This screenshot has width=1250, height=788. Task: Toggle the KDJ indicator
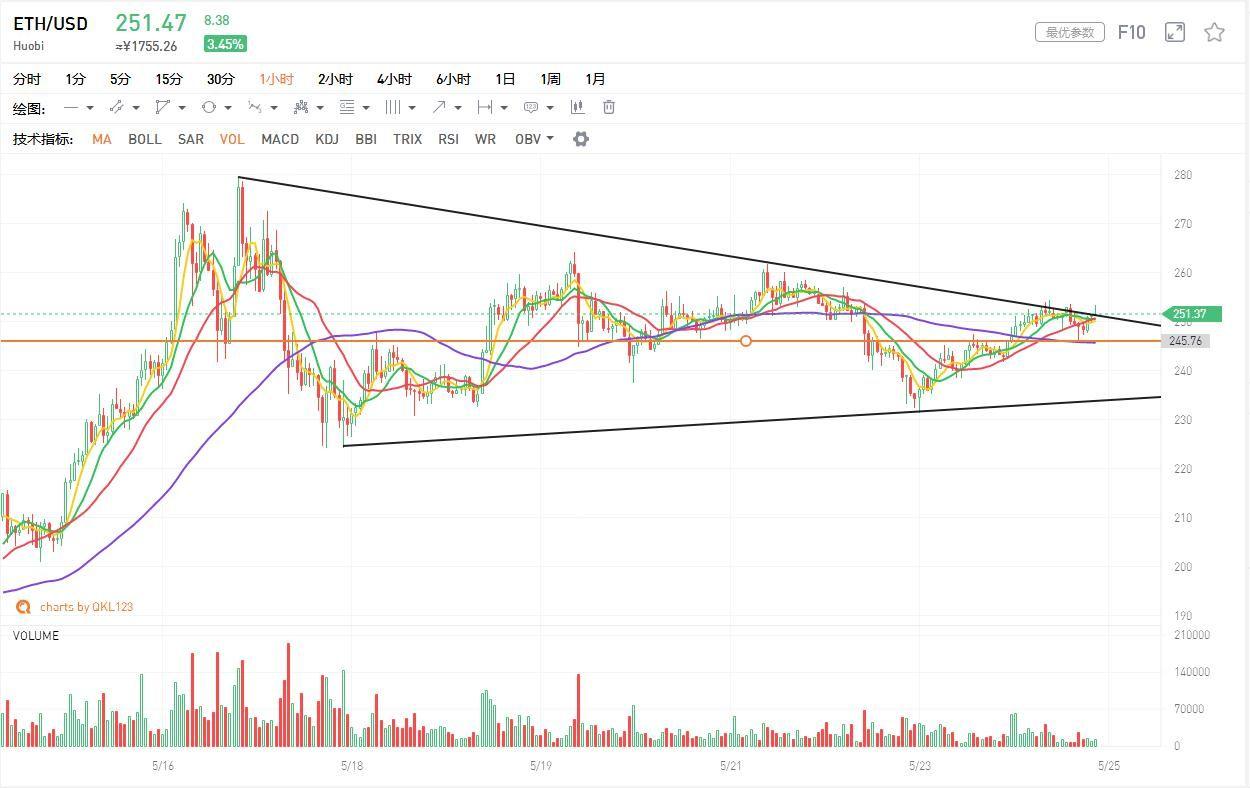(327, 139)
